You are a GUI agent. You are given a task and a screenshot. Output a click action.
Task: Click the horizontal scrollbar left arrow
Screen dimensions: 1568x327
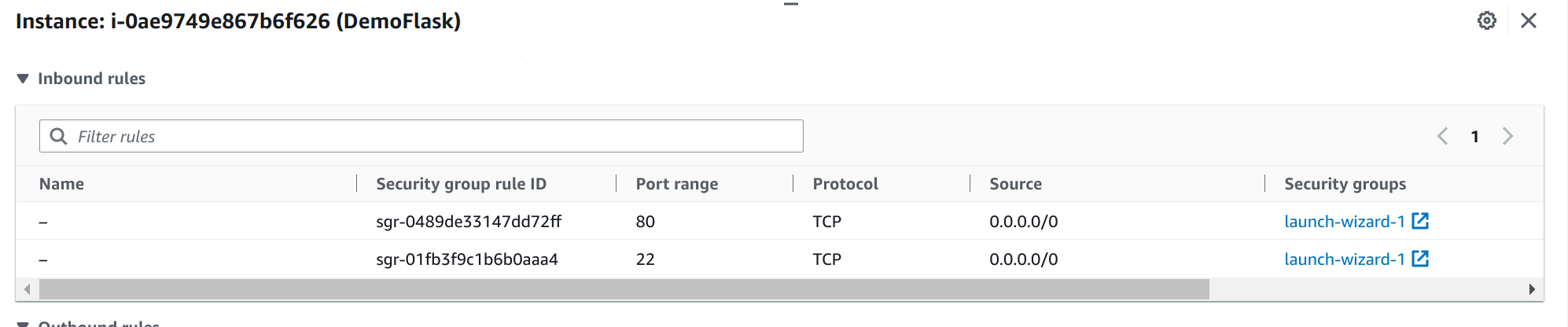[x=28, y=289]
